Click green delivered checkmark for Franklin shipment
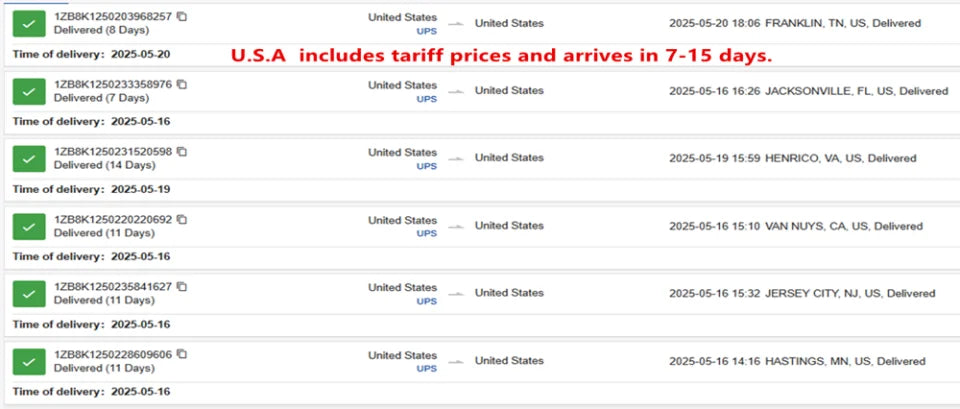This screenshot has height=409, width=960. (29, 24)
